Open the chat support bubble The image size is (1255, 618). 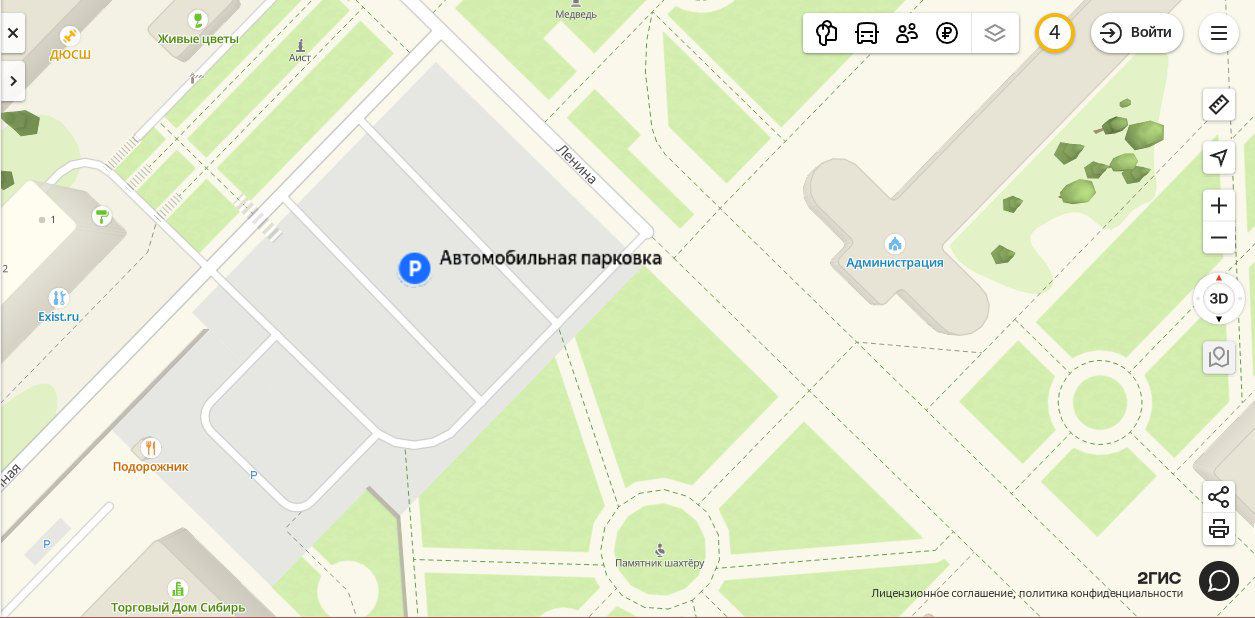(1218, 580)
